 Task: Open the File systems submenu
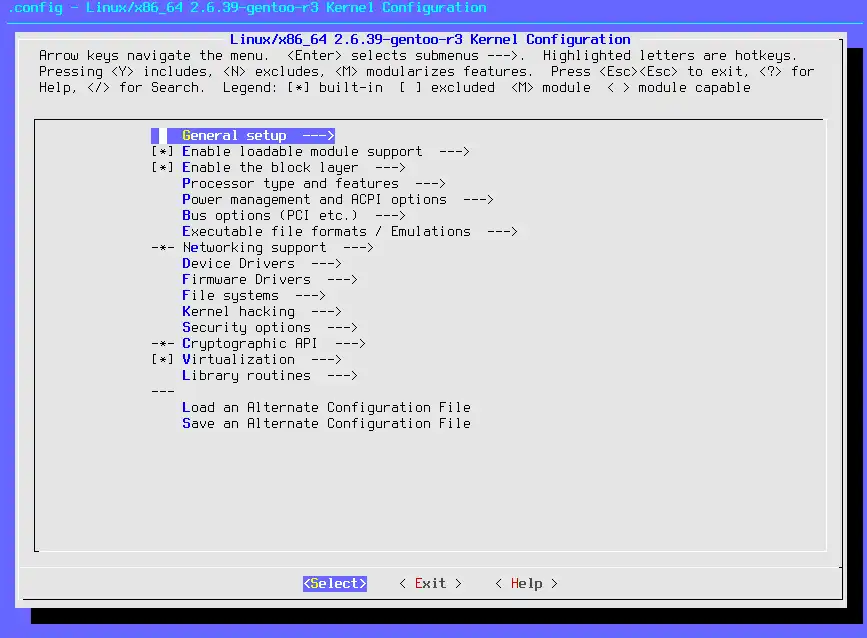tap(254, 296)
